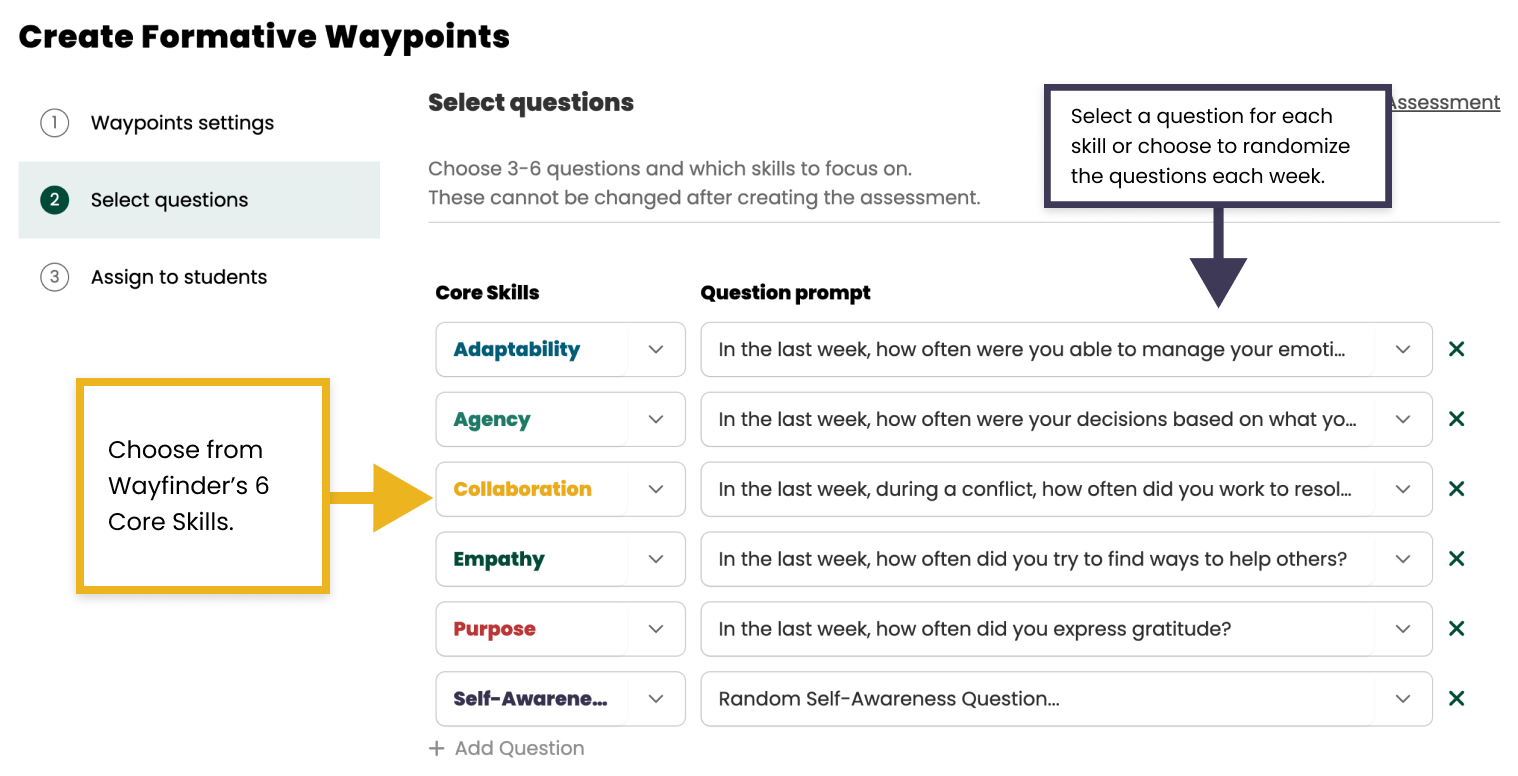Expand the Agency question prompt dropdown
This screenshot has width=1518, height=776.
click(x=1403, y=419)
